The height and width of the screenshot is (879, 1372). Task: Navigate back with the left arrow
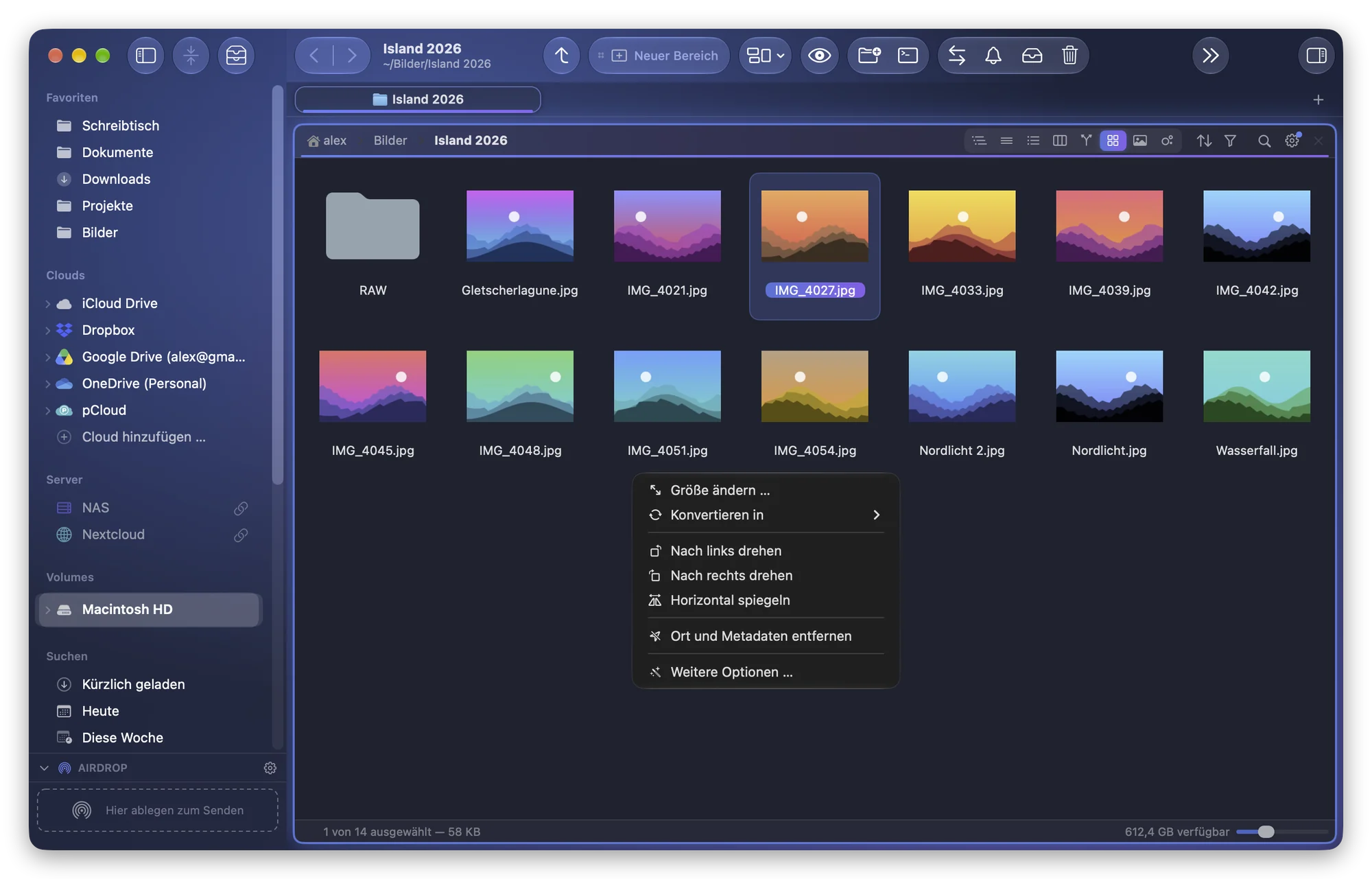point(314,56)
